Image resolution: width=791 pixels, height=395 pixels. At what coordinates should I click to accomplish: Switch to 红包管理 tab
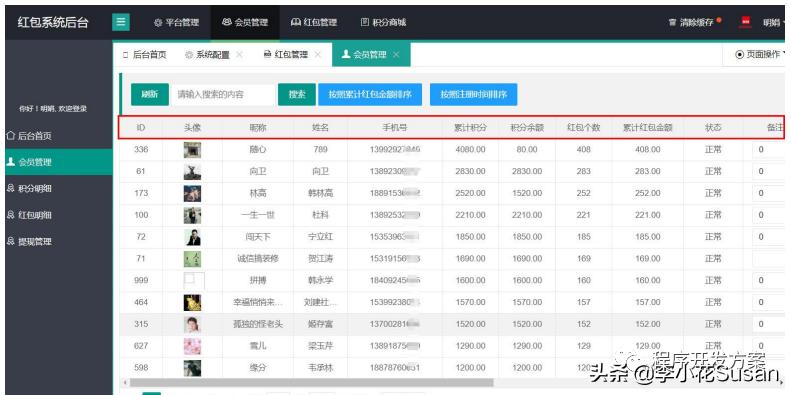coord(286,55)
